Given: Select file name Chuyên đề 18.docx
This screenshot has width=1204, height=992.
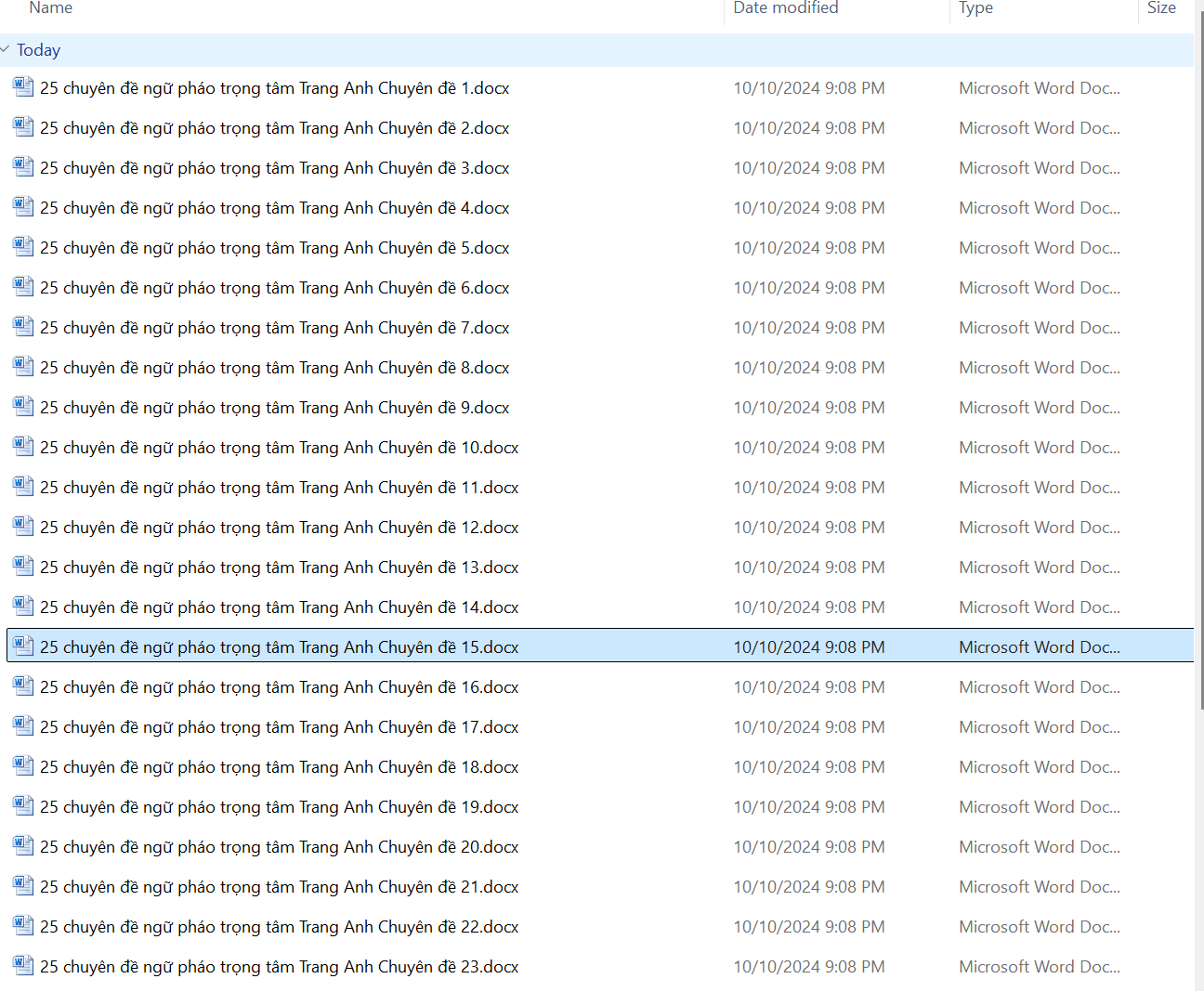Looking at the screenshot, I should [x=280, y=767].
